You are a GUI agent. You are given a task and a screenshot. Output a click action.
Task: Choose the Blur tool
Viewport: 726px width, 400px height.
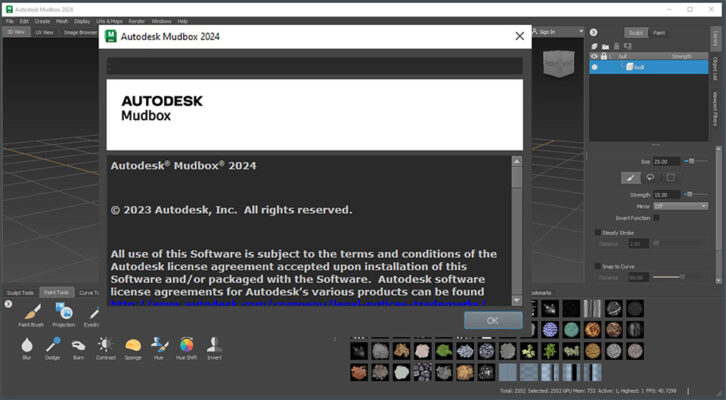pos(26,346)
